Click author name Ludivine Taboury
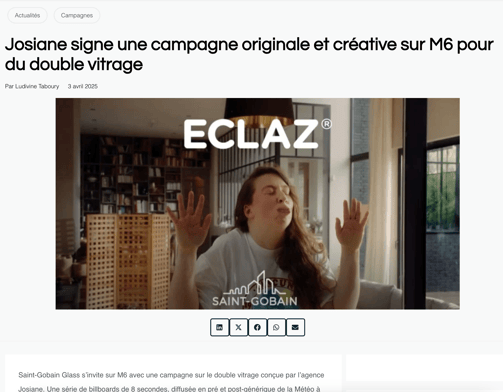 pos(37,86)
